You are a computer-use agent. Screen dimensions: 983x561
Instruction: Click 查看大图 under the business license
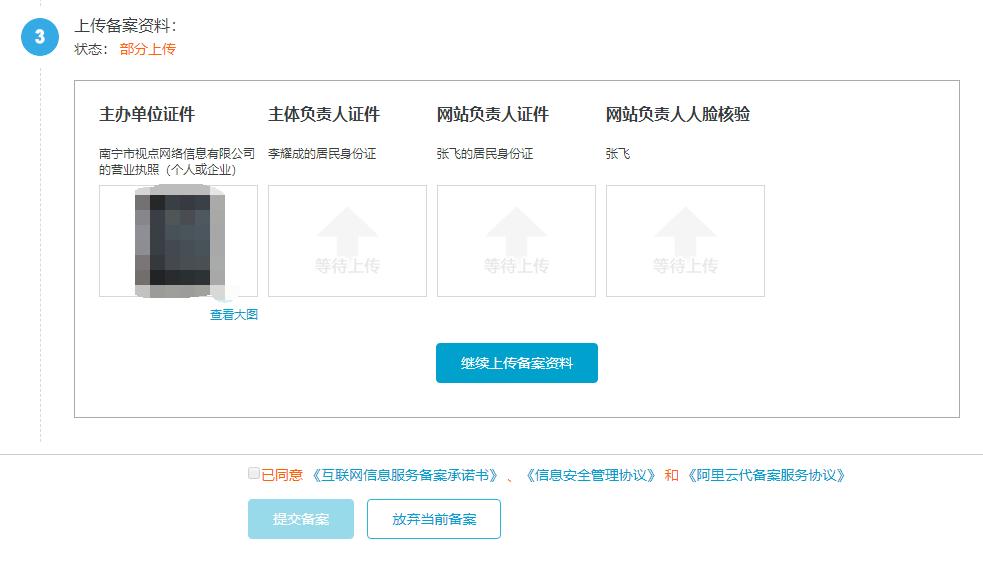[x=234, y=315]
